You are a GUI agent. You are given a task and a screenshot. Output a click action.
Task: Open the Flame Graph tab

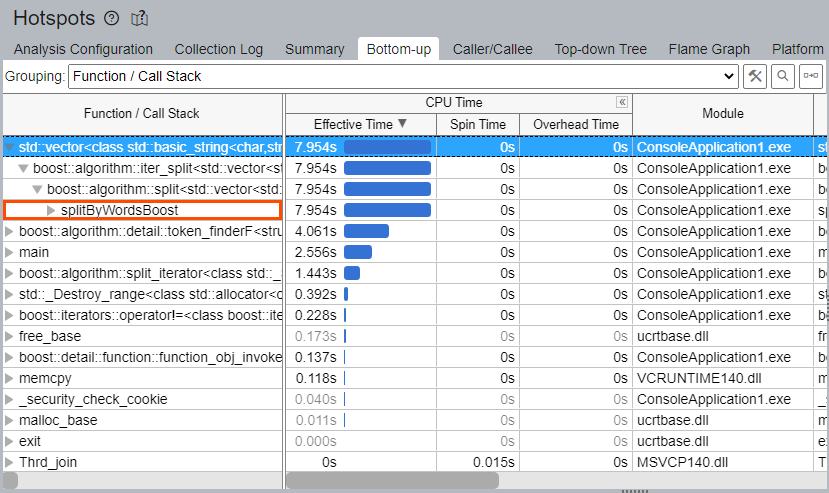pyautogui.click(x=709, y=49)
